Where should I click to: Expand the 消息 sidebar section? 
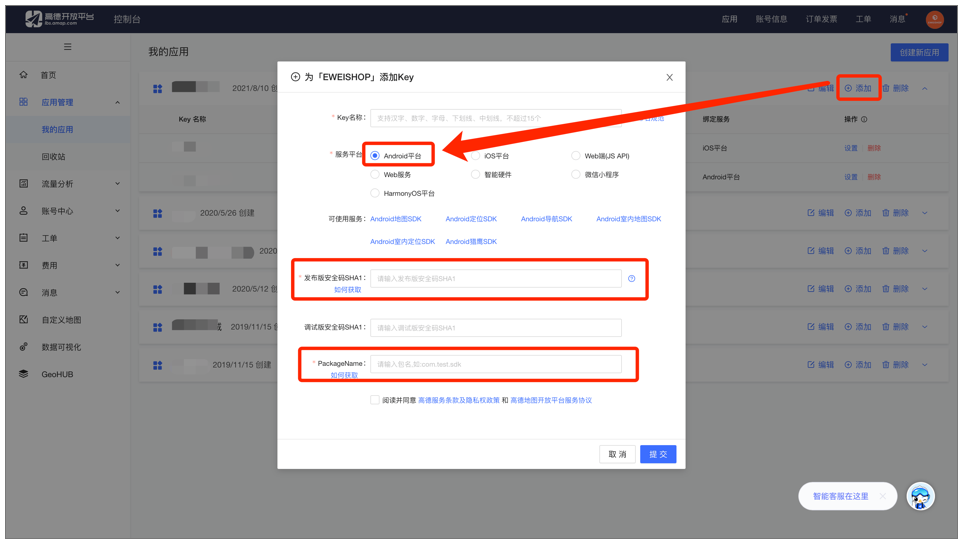click(x=117, y=292)
